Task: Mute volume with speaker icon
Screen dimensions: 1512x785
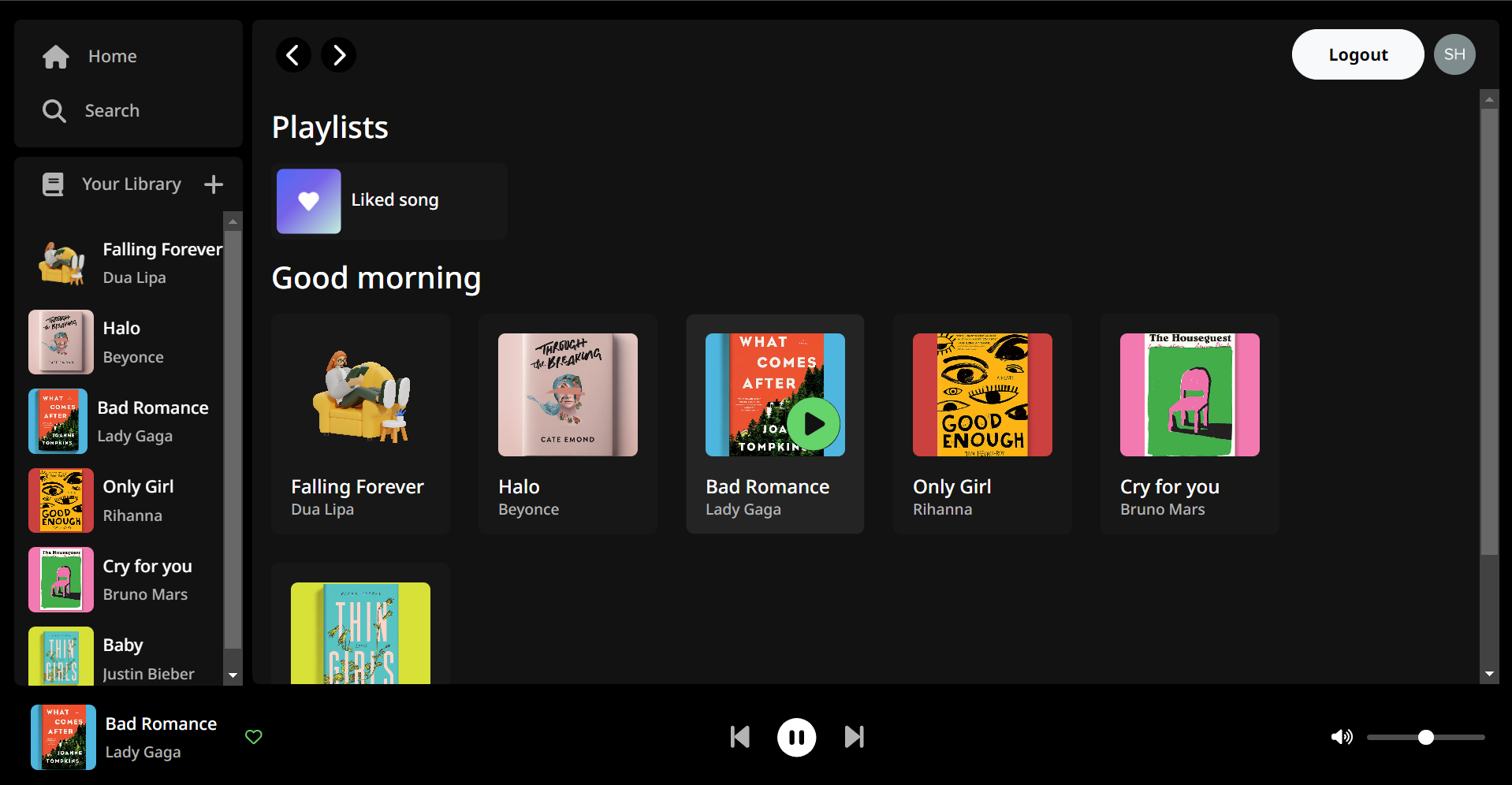Action: point(1342,737)
